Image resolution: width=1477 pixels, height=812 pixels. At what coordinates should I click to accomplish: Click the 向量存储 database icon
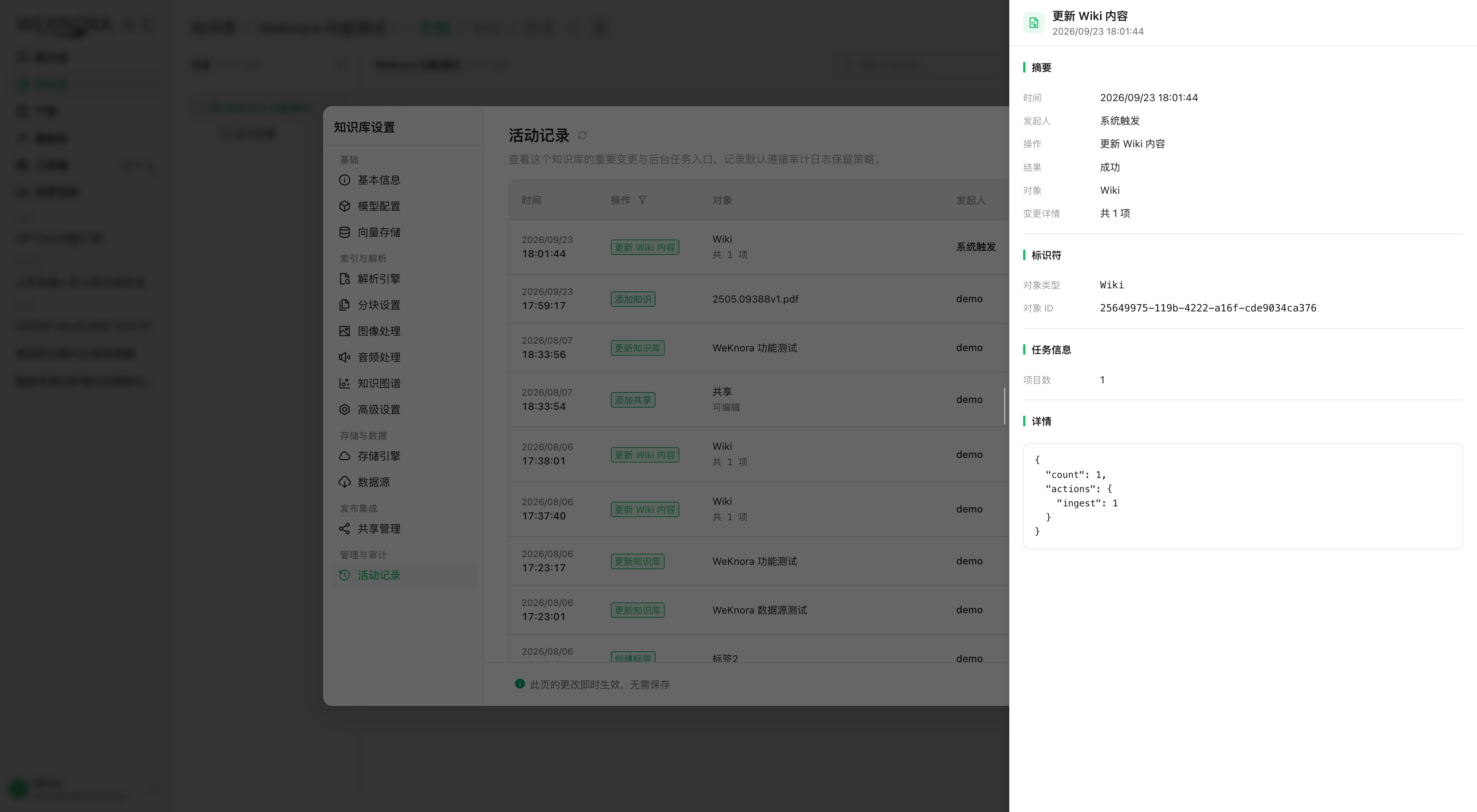point(344,232)
